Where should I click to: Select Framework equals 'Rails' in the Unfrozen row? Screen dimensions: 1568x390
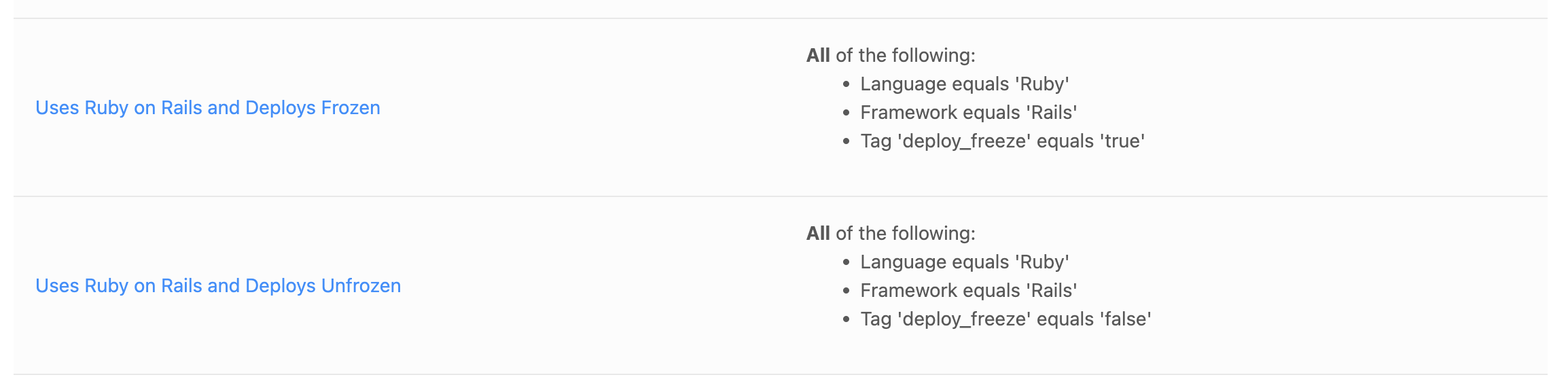pyautogui.click(x=969, y=290)
